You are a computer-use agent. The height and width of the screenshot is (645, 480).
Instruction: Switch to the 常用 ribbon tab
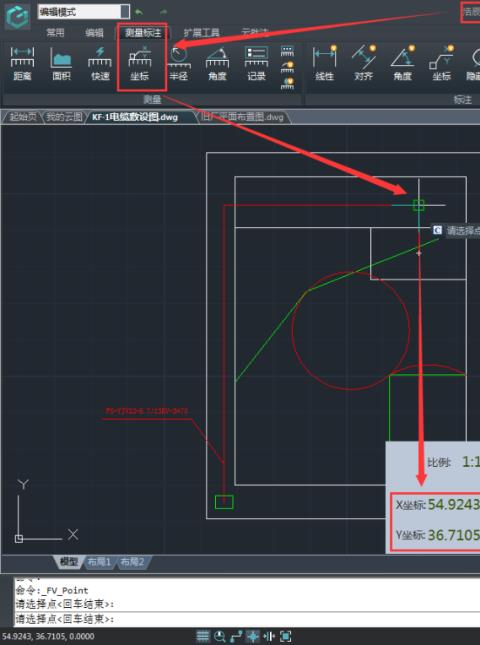[x=55, y=32]
